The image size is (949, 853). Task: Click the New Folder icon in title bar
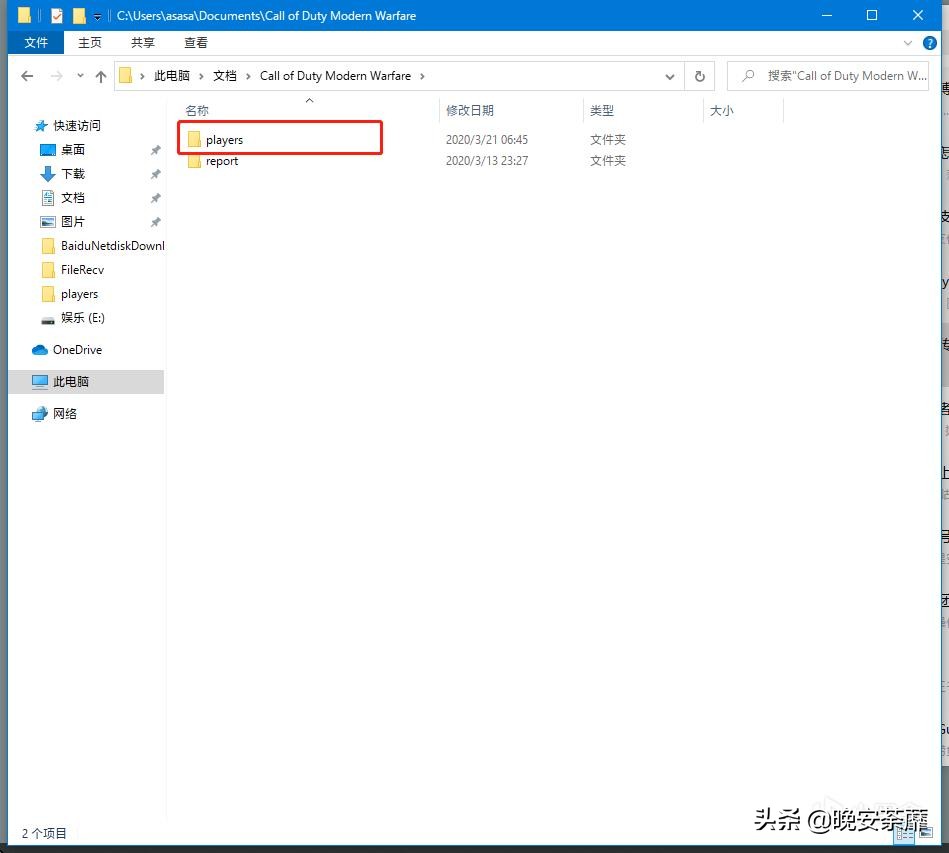pyautogui.click(x=79, y=16)
